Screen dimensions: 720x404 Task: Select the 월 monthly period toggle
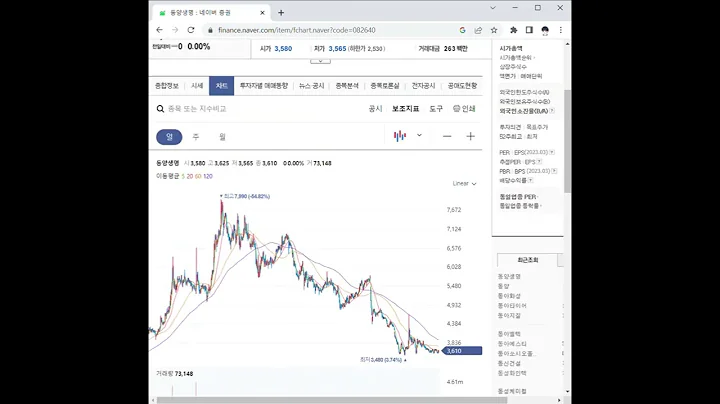222,137
